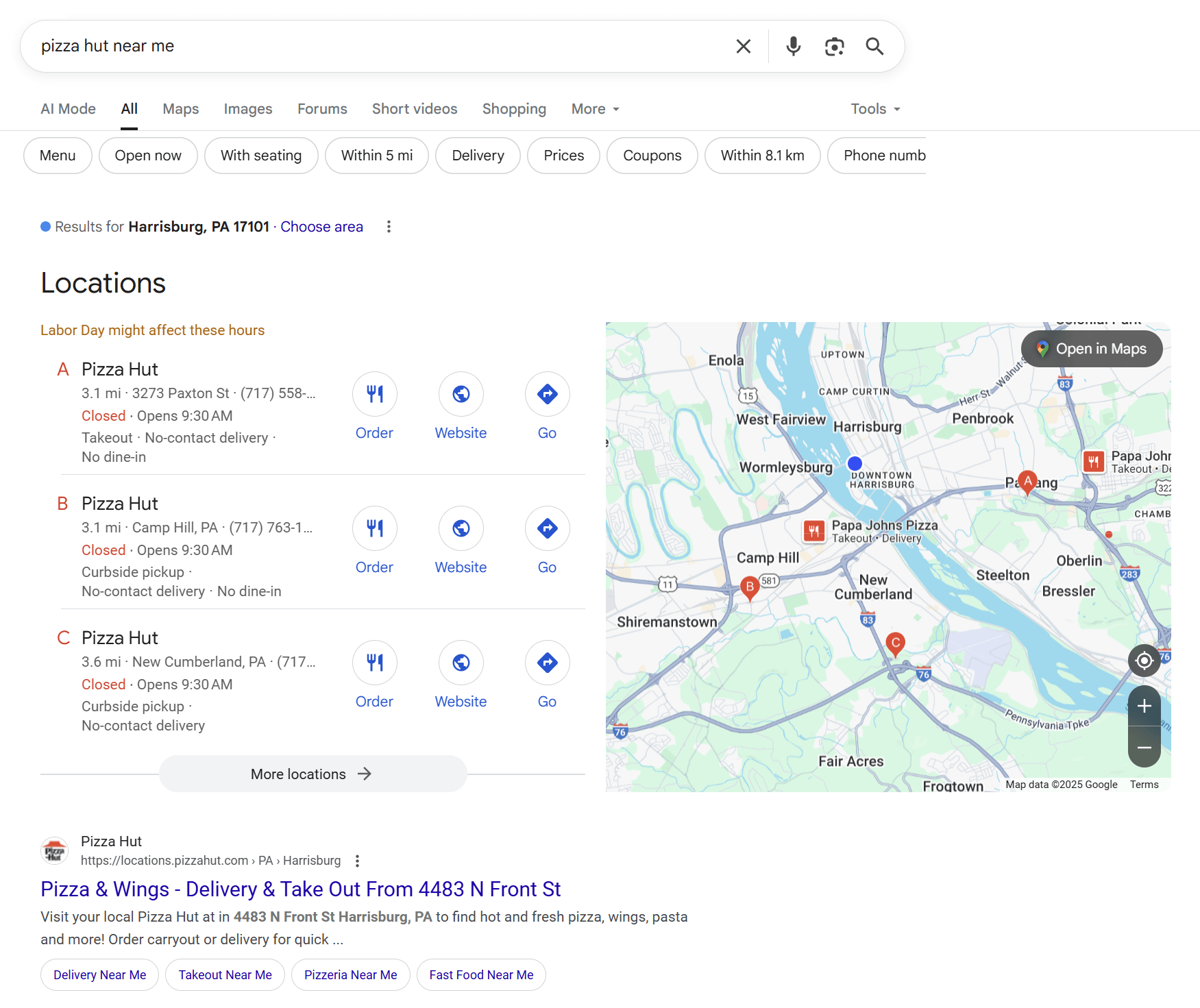Screen dimensions: 1200x1008
Task: Open options dots beside Choose area
Action: coord(389,227)
